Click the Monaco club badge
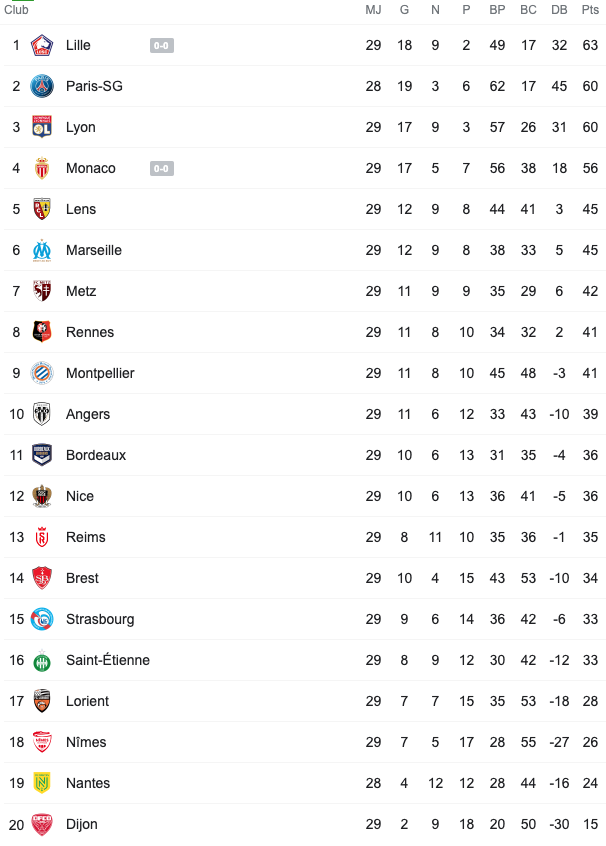The width and height of the screenshot is (606, 846). (42, 168)
